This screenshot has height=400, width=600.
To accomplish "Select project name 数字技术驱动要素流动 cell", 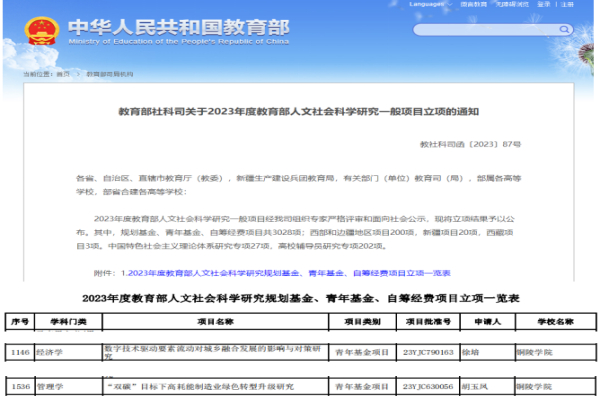I will point(215,352).
